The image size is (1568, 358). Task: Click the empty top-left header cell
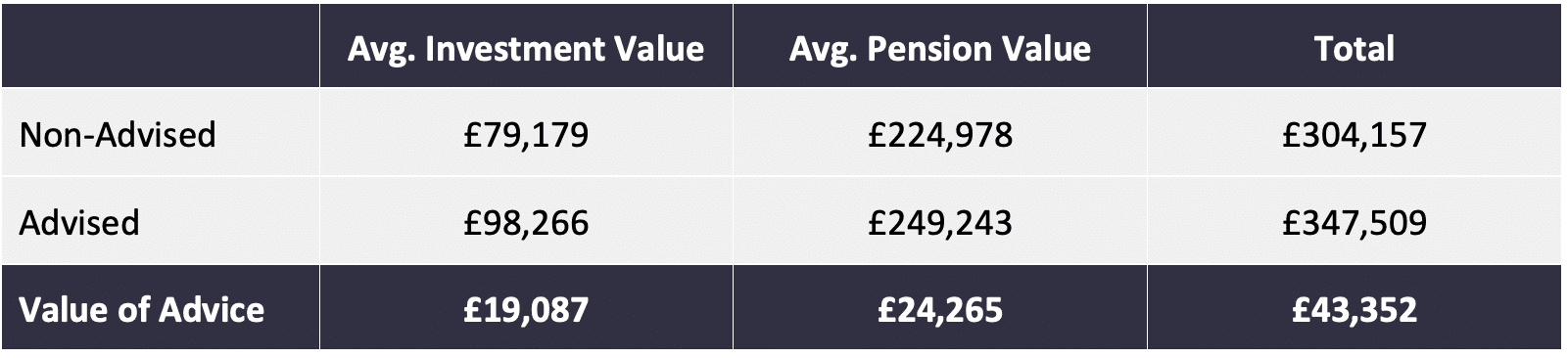[x=161, y=46]
